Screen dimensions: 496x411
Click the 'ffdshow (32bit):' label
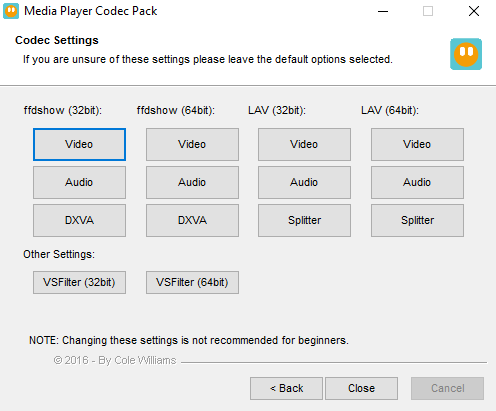pyautogui.click(x=63, y=110)
